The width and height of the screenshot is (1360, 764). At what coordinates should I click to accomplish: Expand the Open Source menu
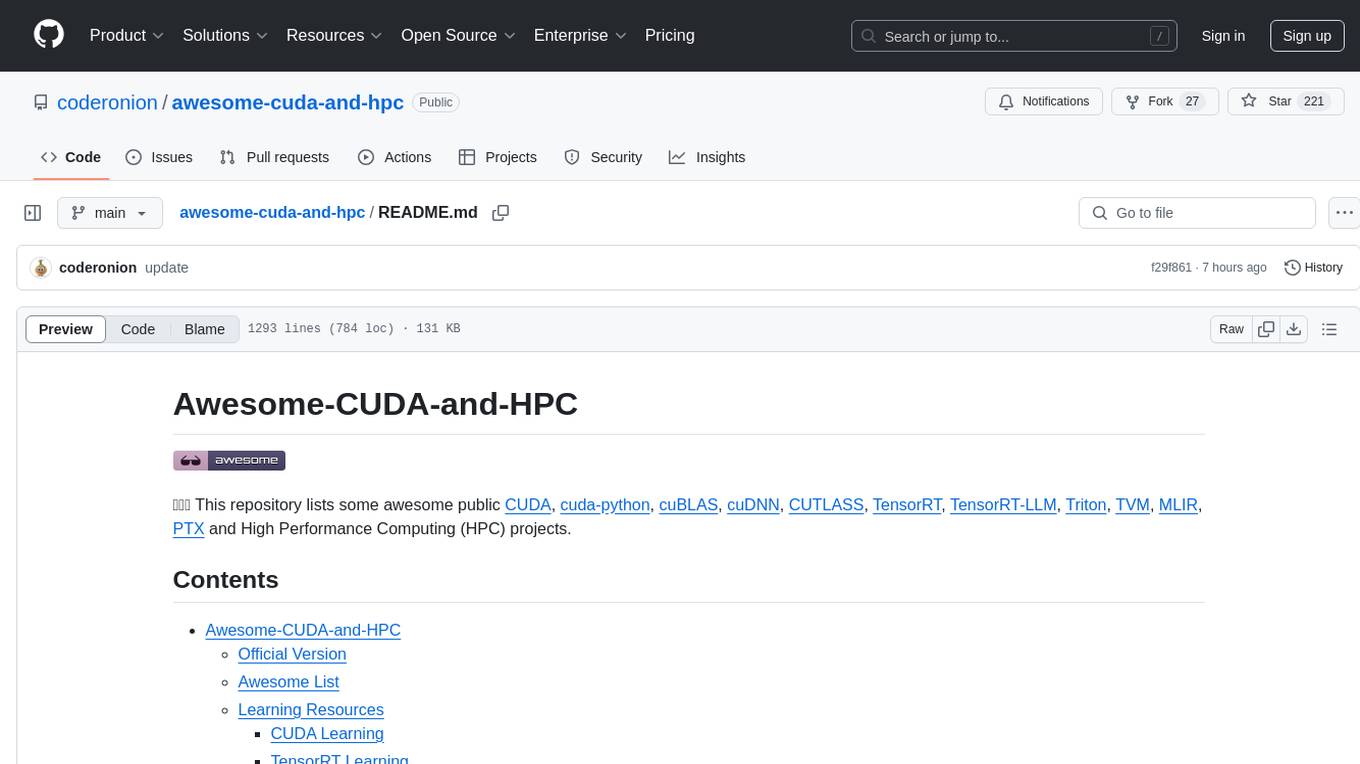pos(458,35)
